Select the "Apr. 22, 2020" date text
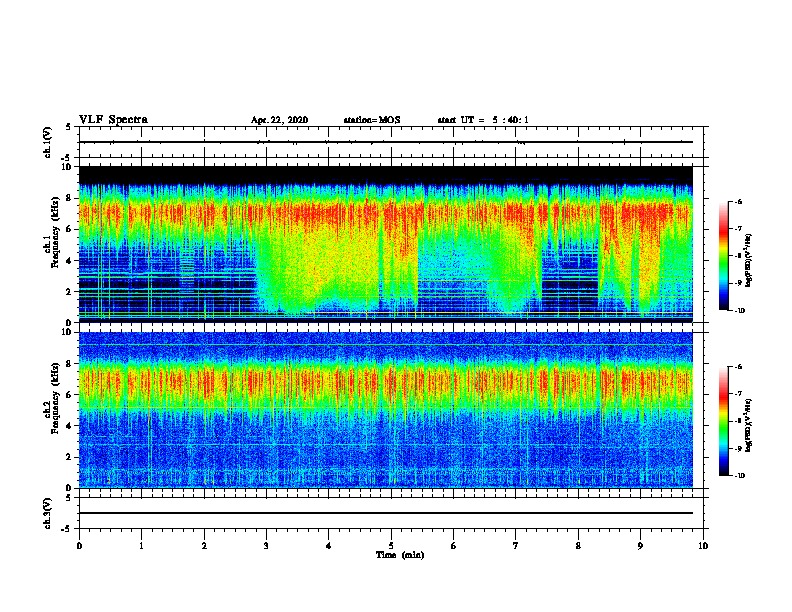 [x=279, y=120]
